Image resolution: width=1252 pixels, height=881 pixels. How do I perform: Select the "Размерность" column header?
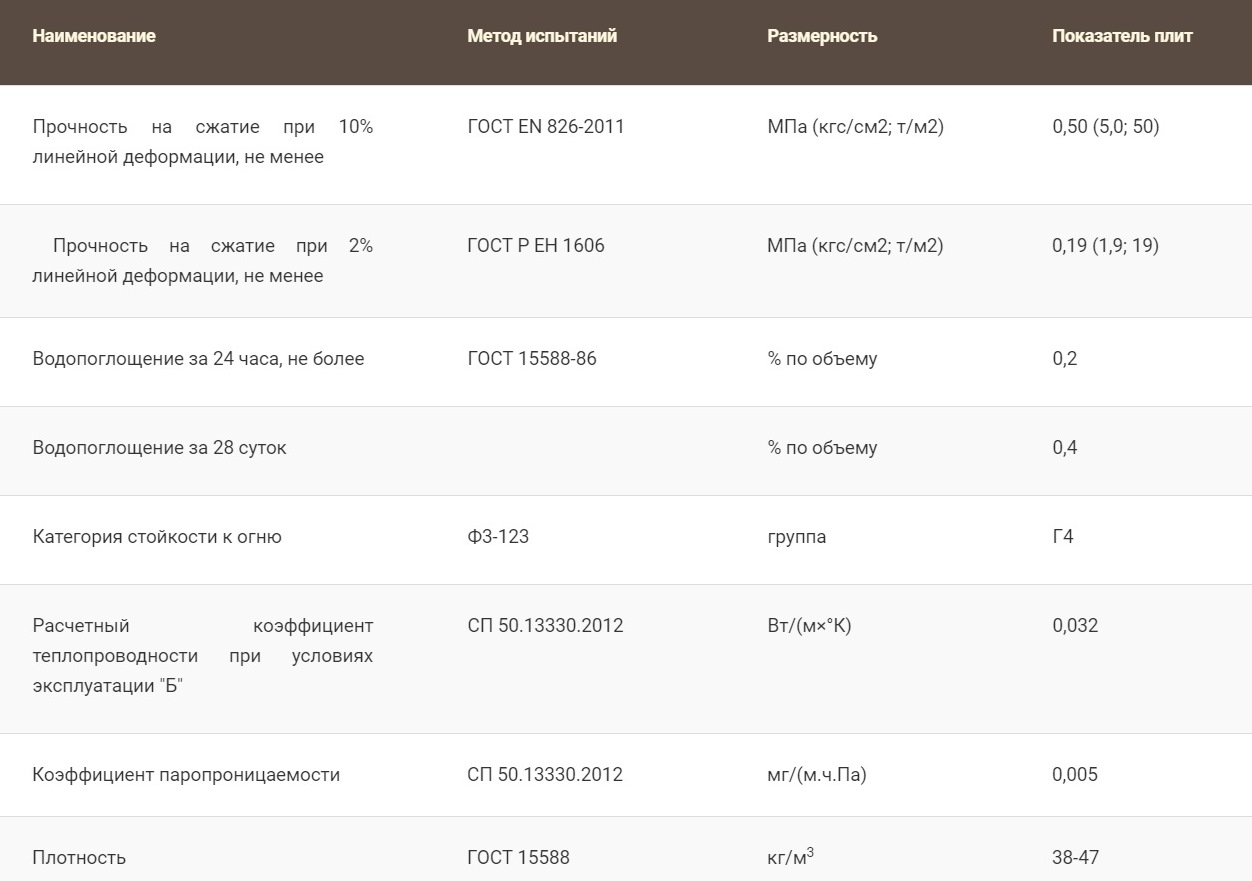822,36
